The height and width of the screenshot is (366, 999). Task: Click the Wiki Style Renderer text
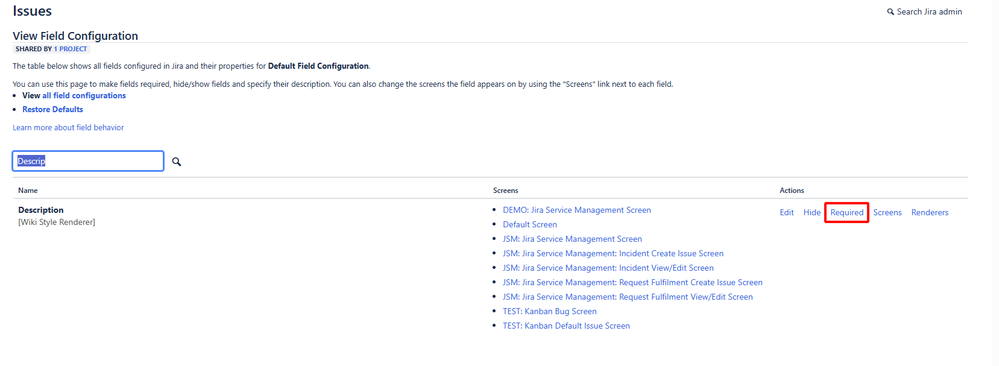[57, 222]
